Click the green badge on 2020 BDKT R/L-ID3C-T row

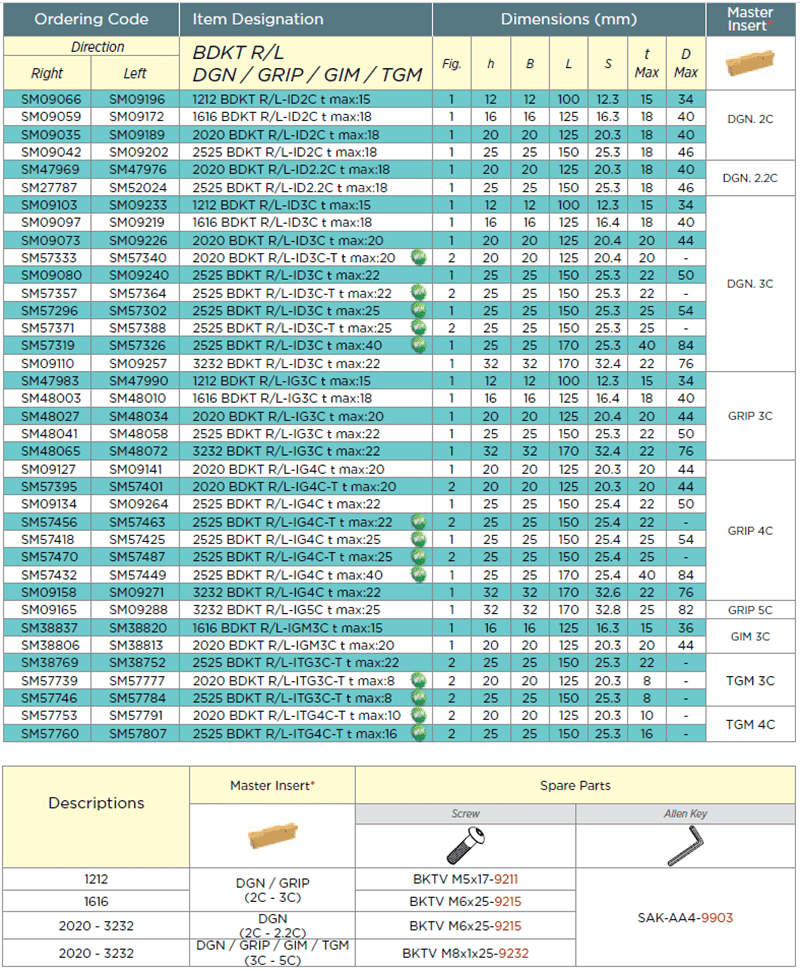click(x=419, y=258)
